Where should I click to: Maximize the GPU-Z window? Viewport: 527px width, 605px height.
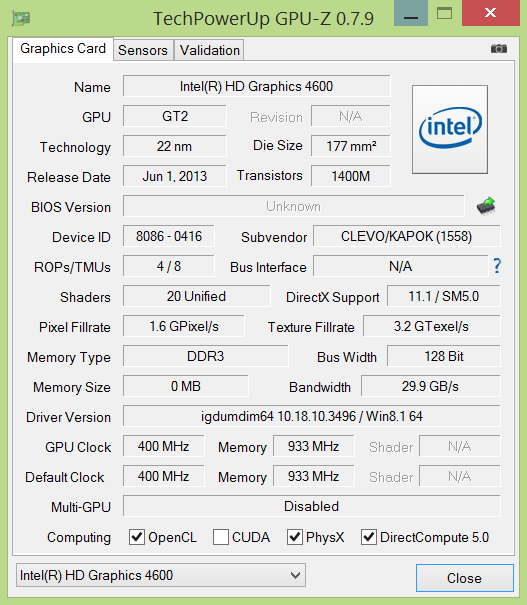click(x=444, y=14)
